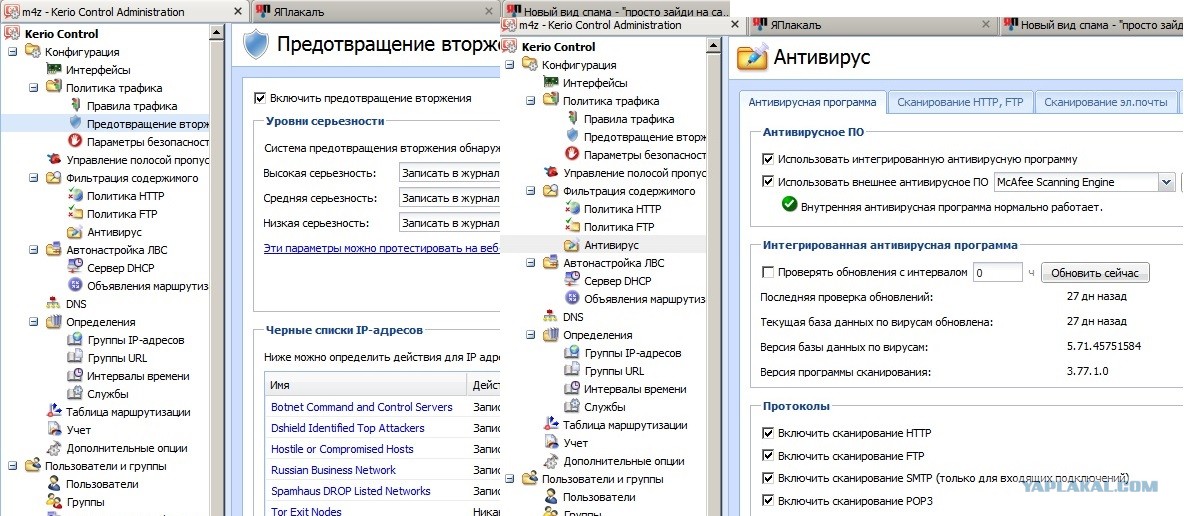This screenshot has height=516, width=1184.
Task: Click Сервер DHCP icon in Intrusion Prevention window
Action: (75, 267)
